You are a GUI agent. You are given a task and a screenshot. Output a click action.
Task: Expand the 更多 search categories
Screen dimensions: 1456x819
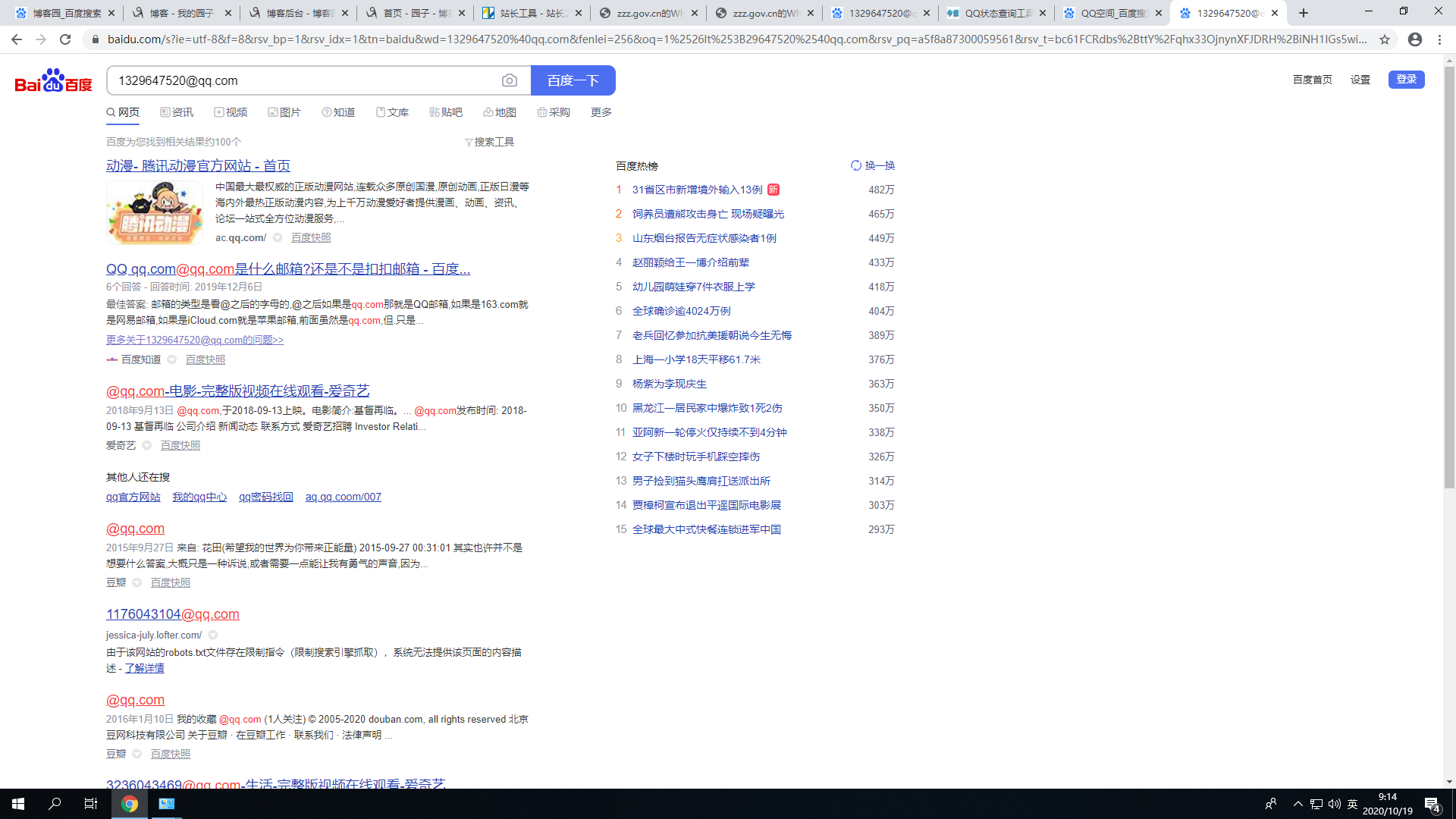click(x=601, y=112)
